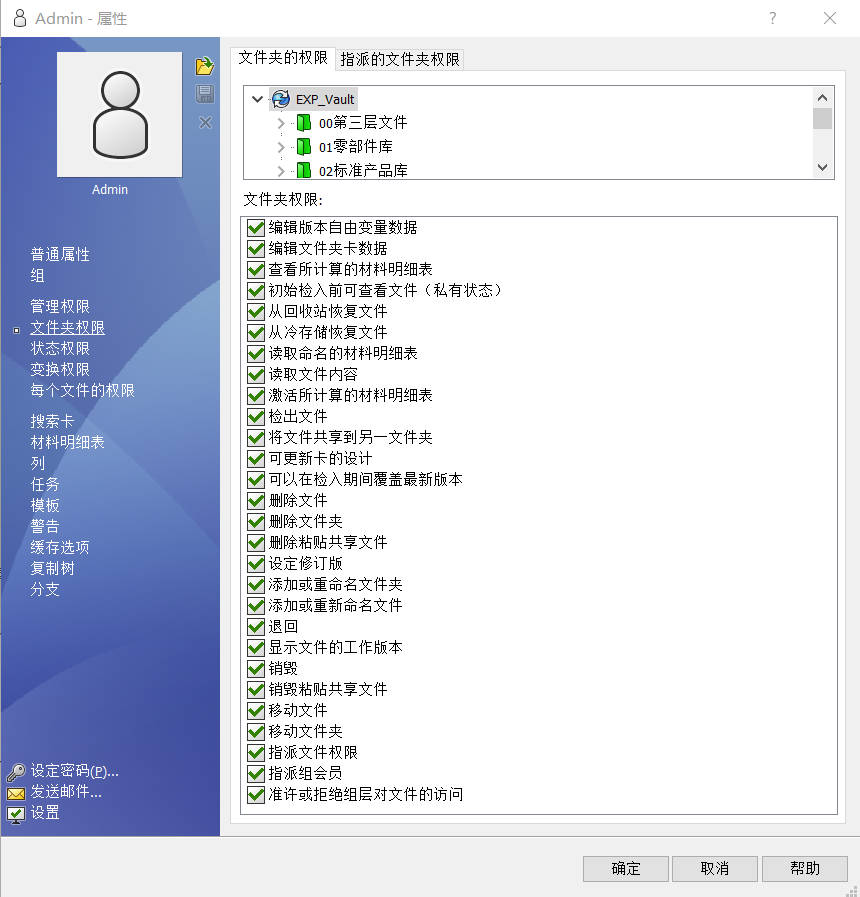Expand the 02标准产品库 folder
The image size is (860, 897).
point(280,170)
